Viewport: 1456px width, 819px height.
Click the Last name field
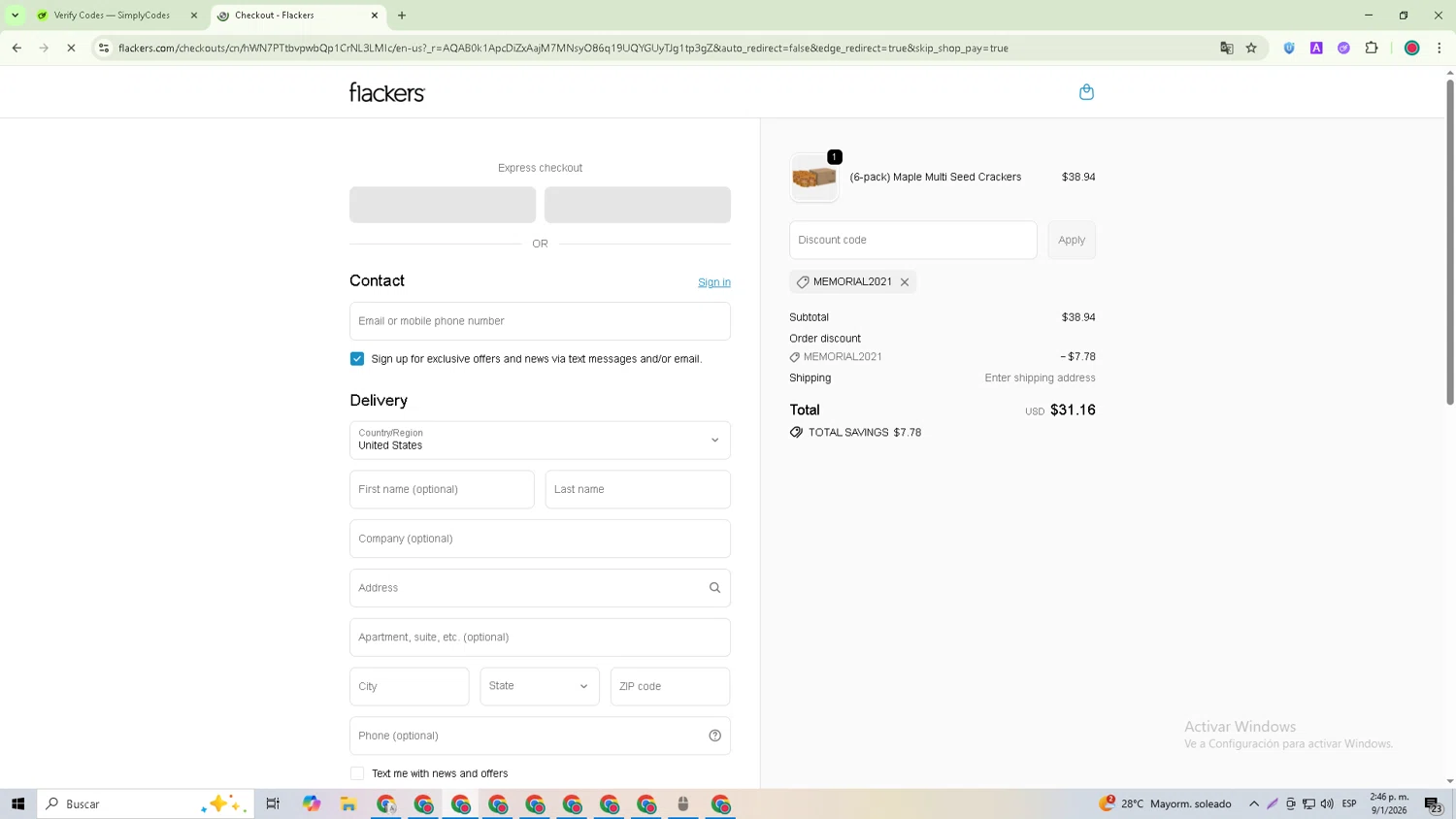[638, 489]
